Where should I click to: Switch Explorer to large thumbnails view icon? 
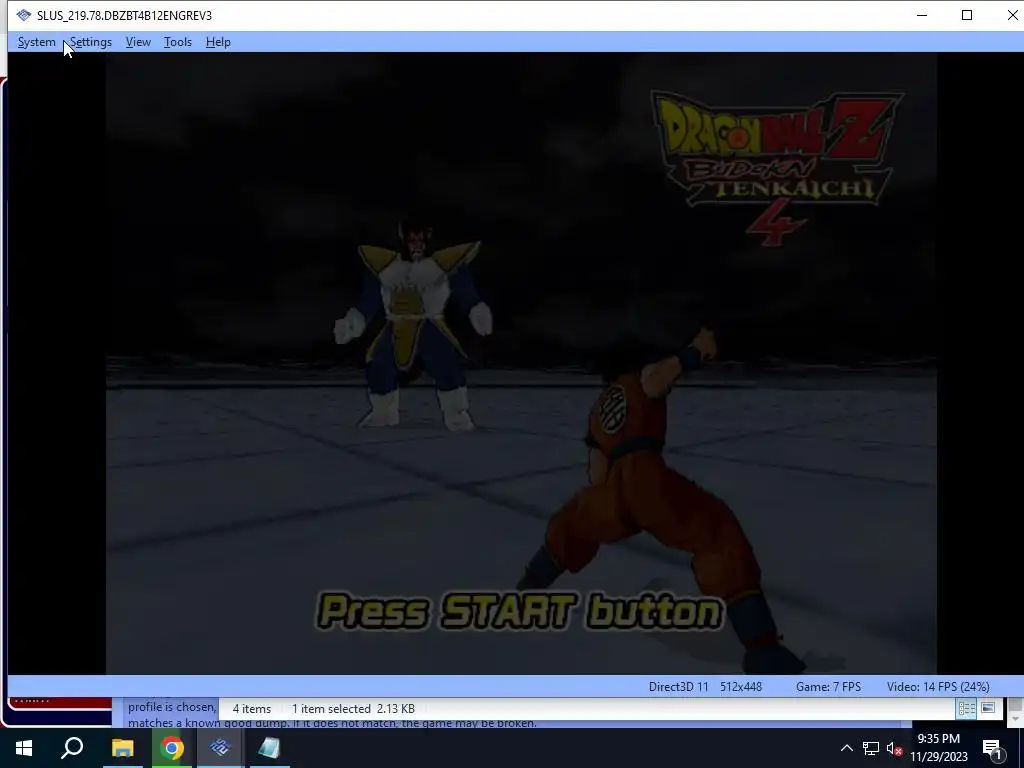[x=987, y=708]
